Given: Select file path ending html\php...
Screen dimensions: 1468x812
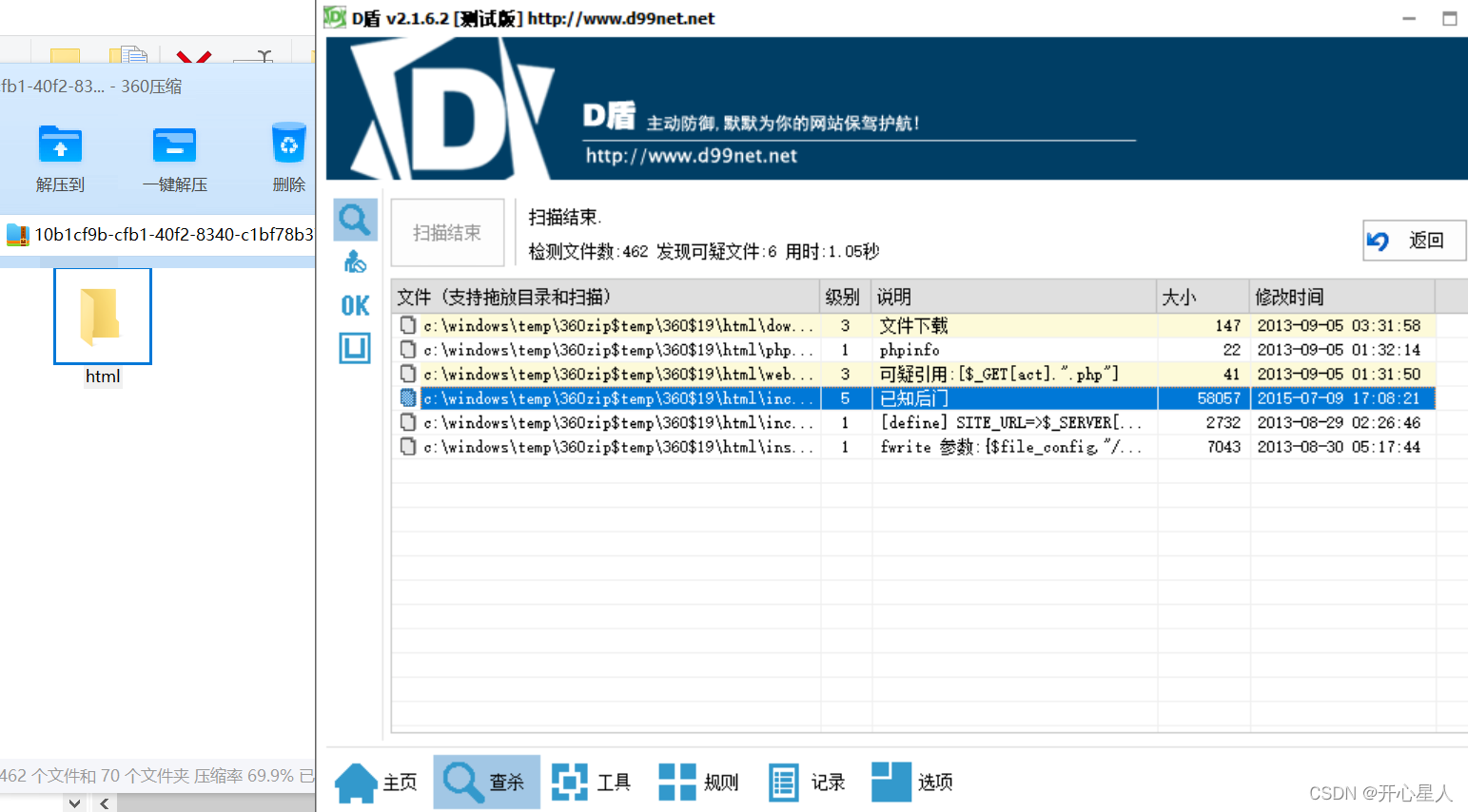Looking at the screenshot, I should pos(618,350).
